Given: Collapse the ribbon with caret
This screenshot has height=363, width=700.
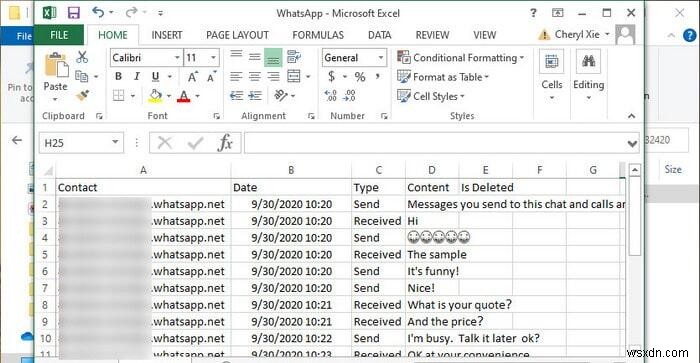Looking at the screenshot, I should (631, 116).
